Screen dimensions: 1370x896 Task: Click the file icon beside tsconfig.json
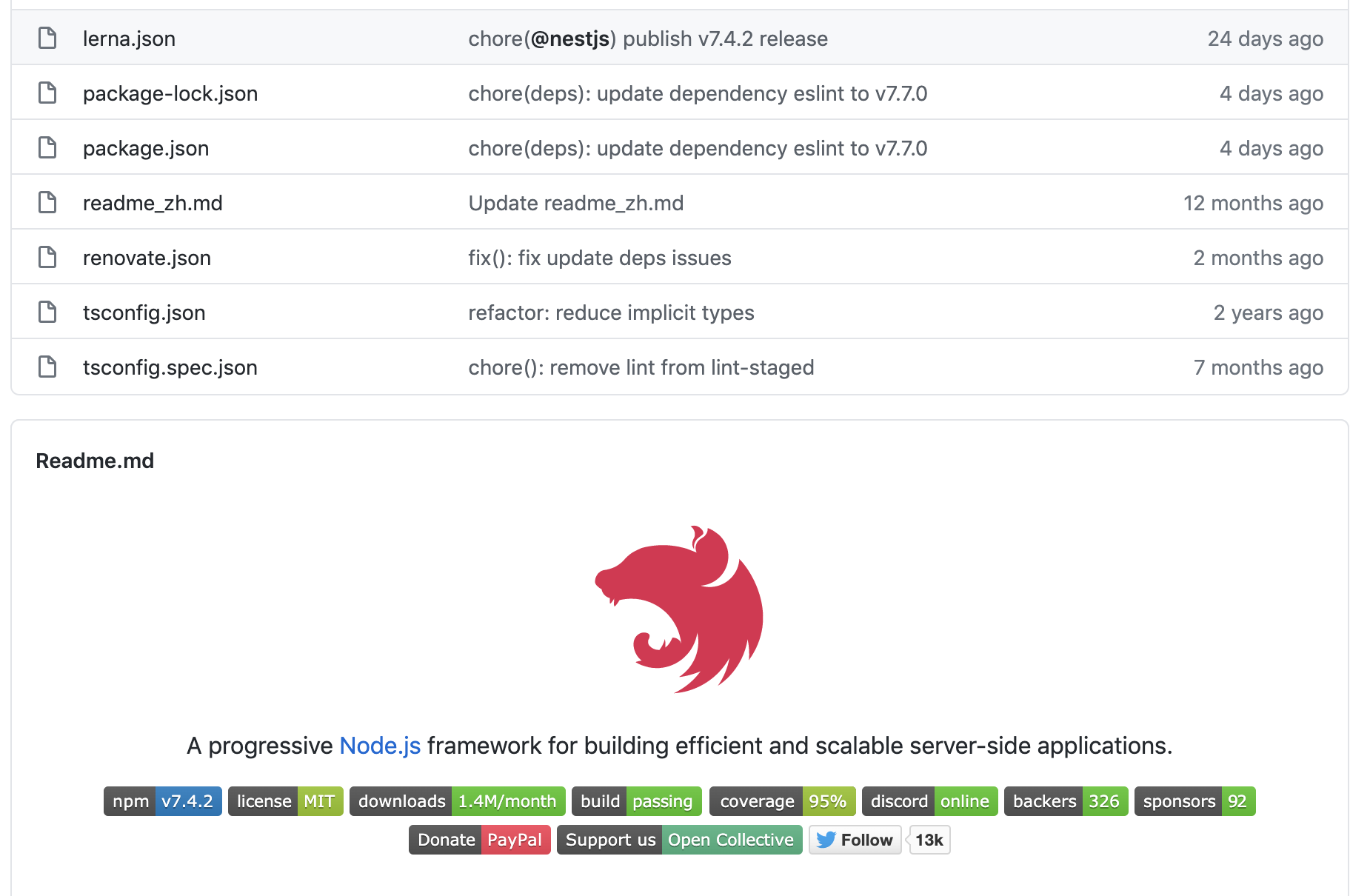(x=47, y=312)
